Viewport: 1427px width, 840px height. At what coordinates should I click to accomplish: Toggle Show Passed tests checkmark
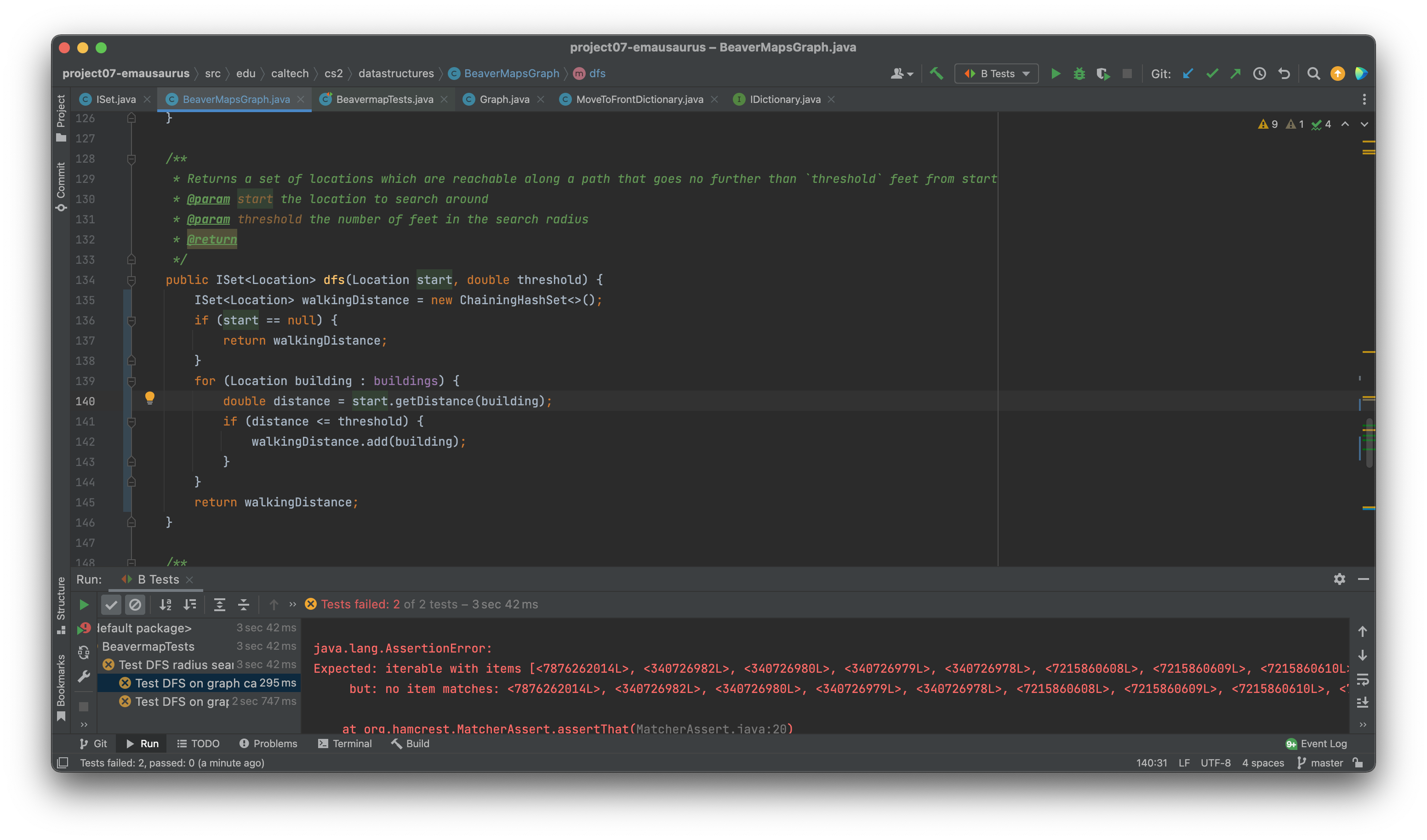tap(112, 605)
